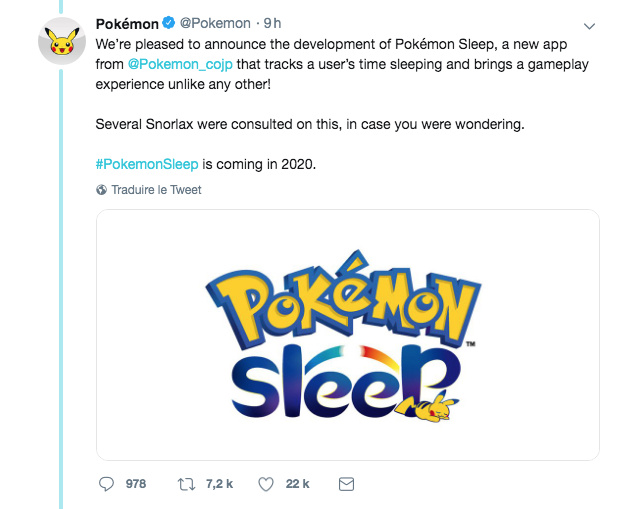The image size is (637, 509).
Task: Send tweet via envelope message icon
Action: coord(346,484)
